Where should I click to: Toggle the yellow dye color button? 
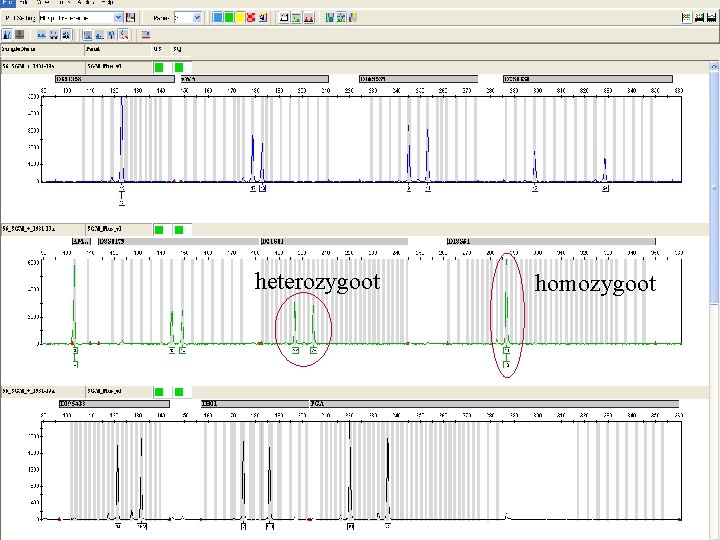[x=239, y=18]
